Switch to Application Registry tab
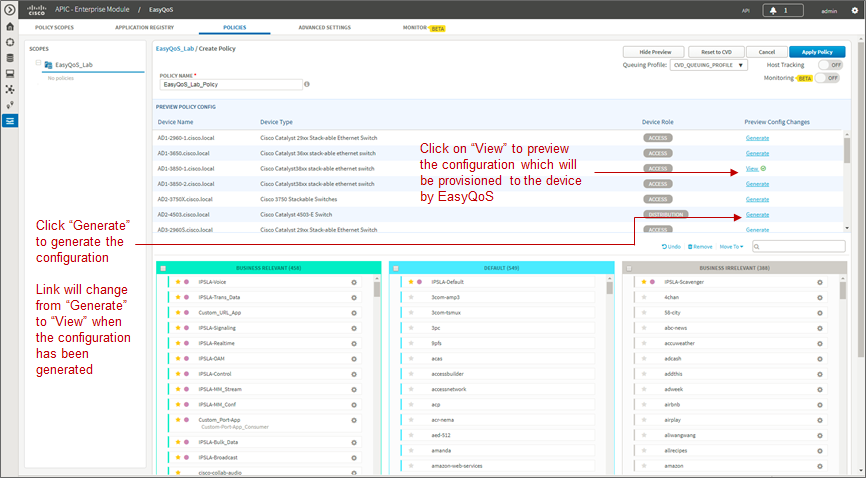 (x=144, y=28)
